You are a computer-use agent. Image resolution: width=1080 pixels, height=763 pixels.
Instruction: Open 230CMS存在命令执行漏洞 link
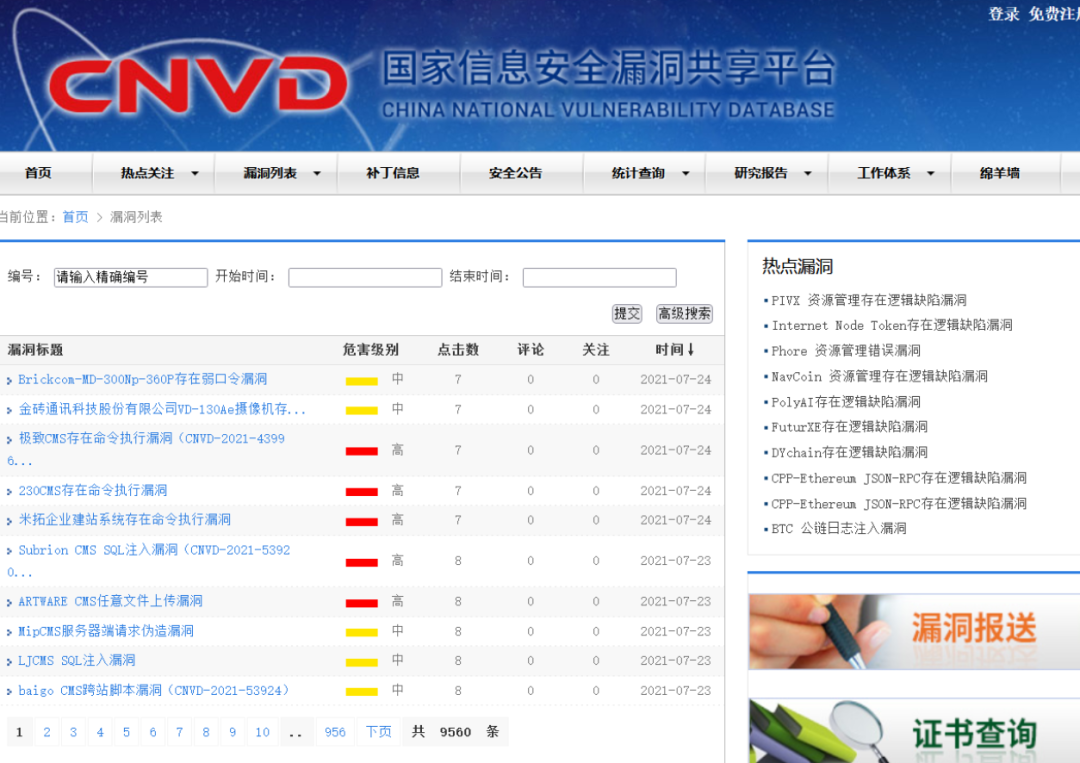92,490
